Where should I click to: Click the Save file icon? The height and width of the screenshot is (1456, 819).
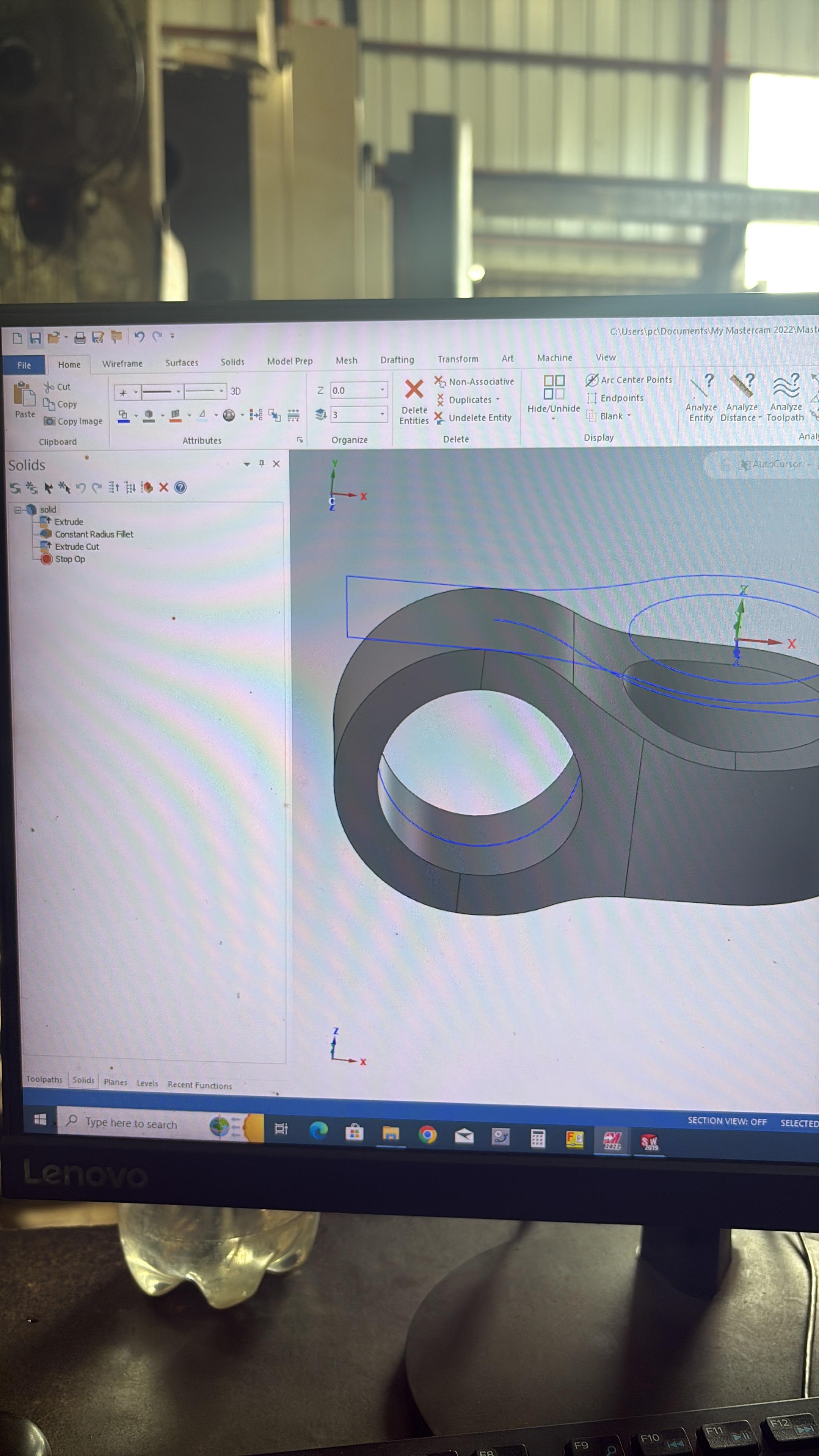coord(35,338)
